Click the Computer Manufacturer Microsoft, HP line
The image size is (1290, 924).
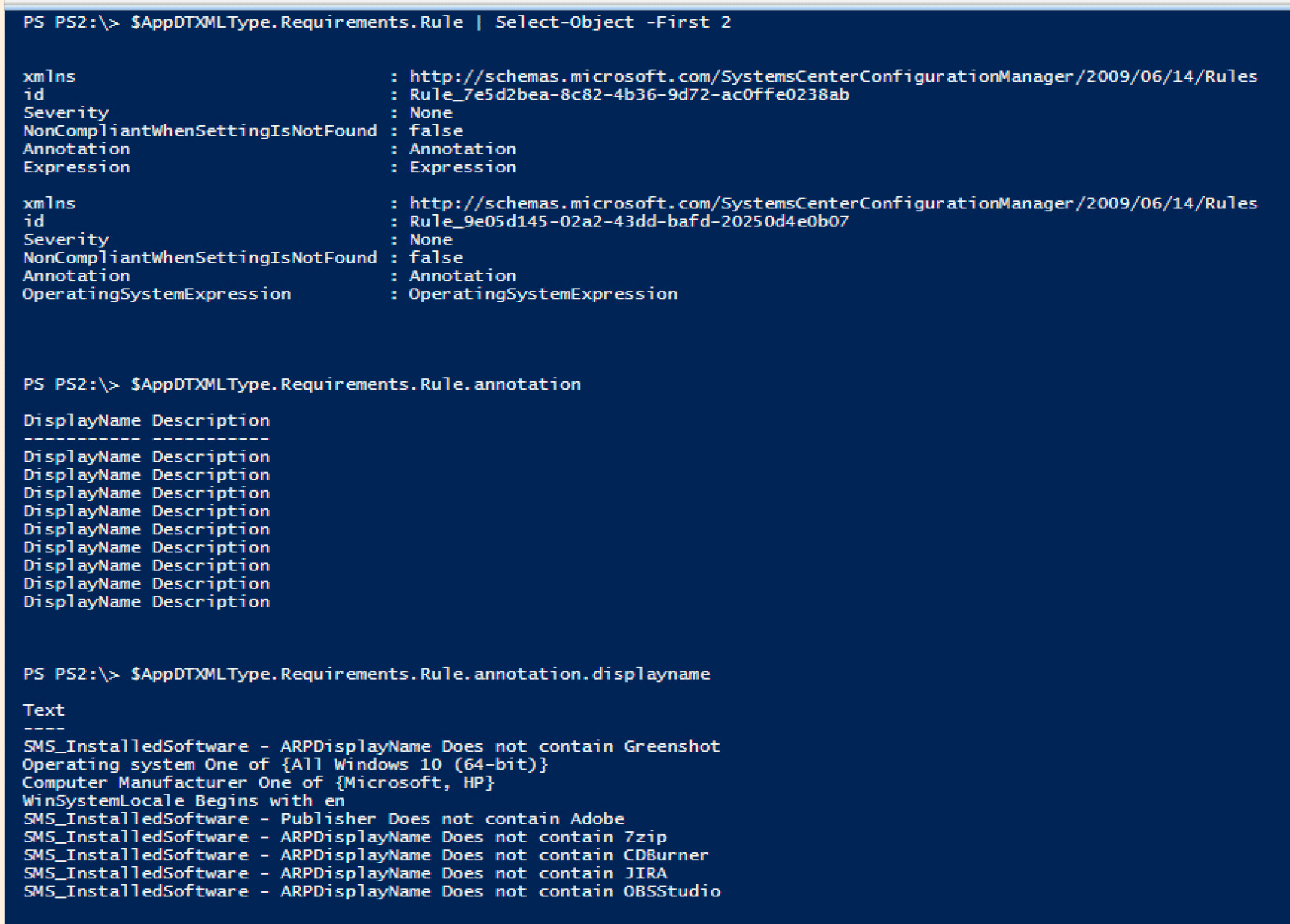259,782
